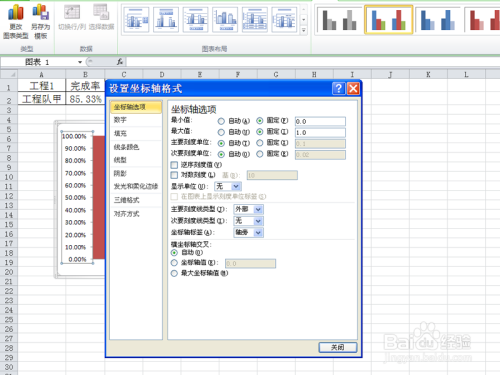Open the 发光和柔化边缘 category
Screen dimensions: 500x375
[x=136, y=186]
